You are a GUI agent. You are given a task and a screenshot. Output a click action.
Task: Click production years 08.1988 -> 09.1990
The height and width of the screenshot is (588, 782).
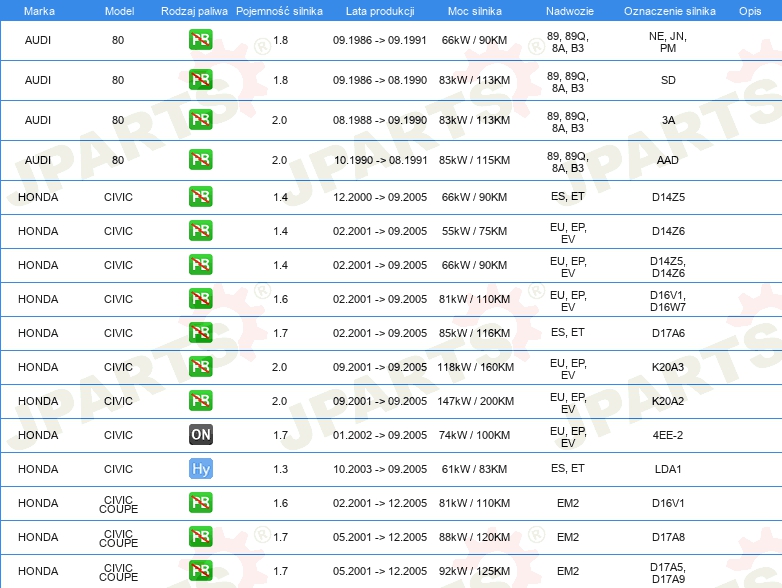(380, 120)
